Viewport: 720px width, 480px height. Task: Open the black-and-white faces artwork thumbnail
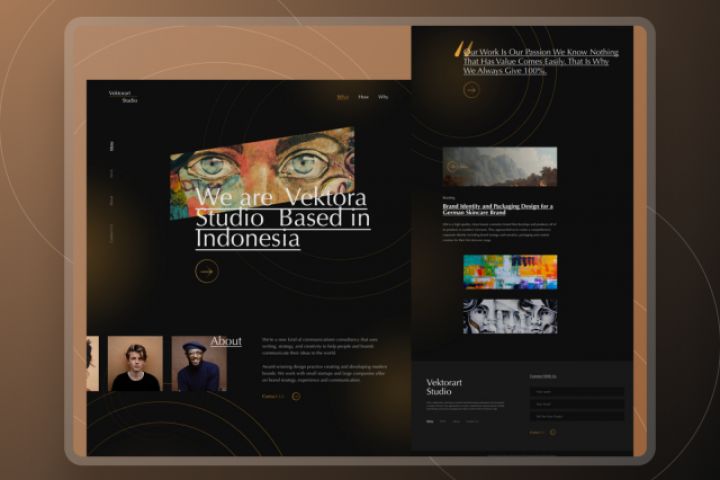pos(510,316)
